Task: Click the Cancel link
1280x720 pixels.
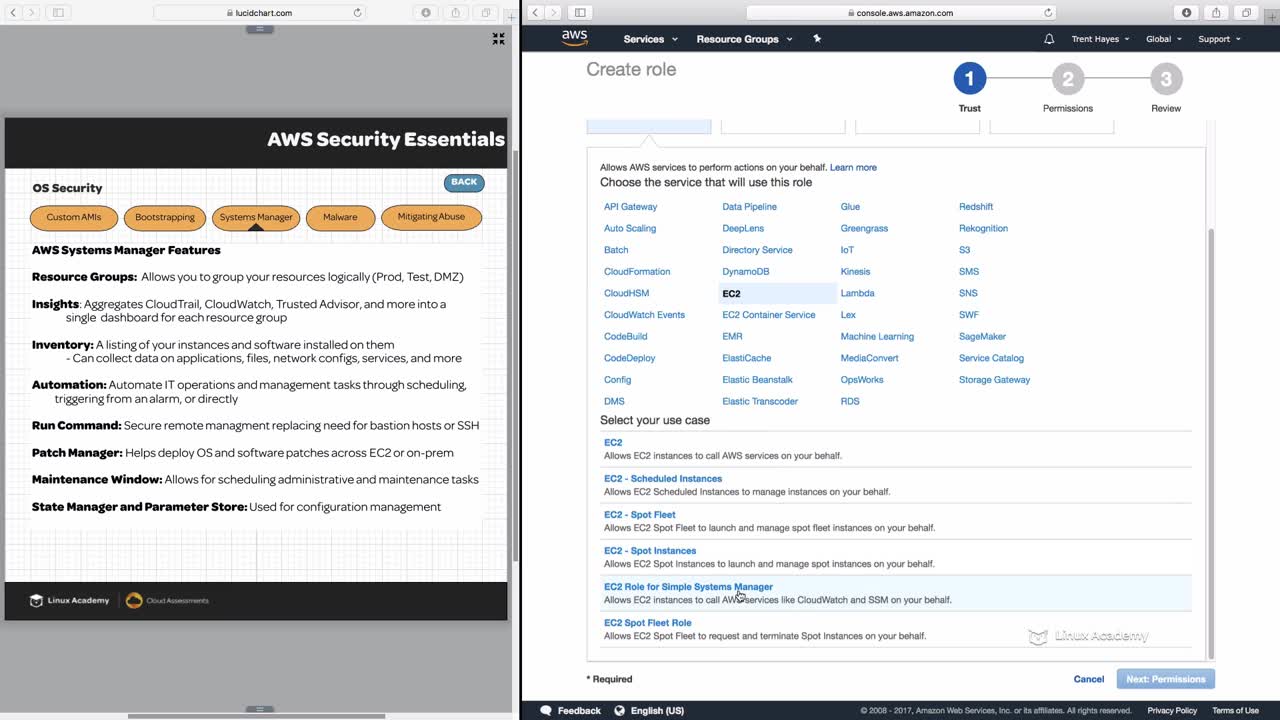Action: coord(1088,679)
